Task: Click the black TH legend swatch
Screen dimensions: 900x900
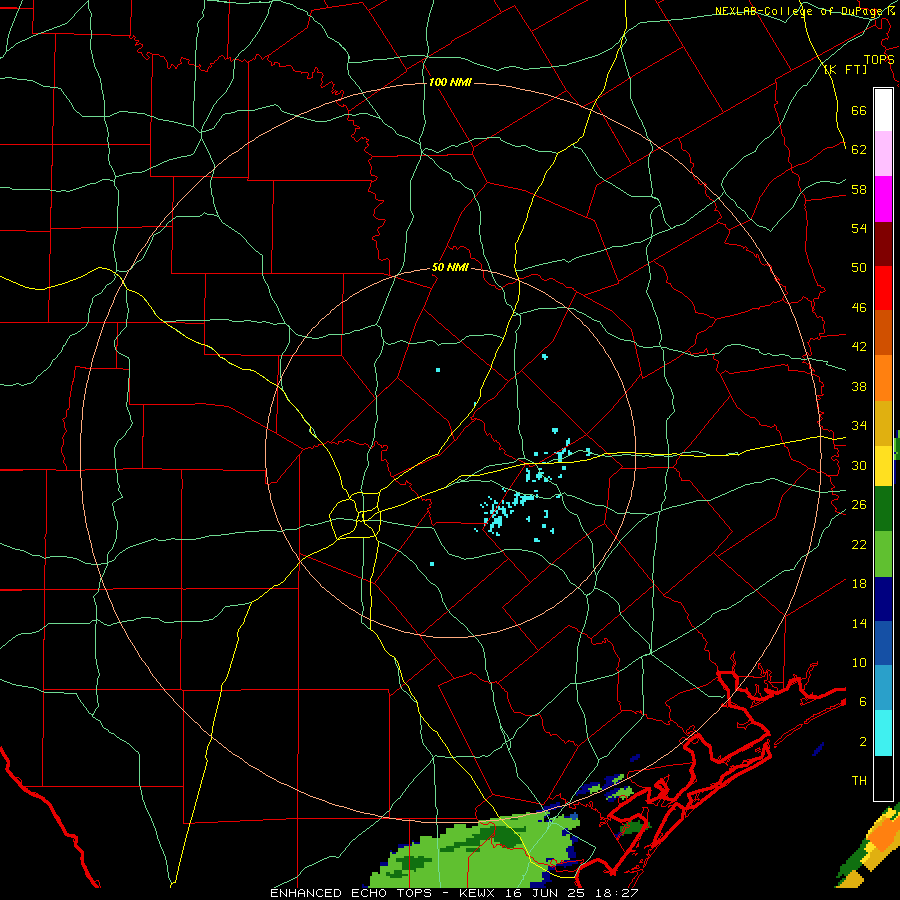Action: tap(883, 778)
